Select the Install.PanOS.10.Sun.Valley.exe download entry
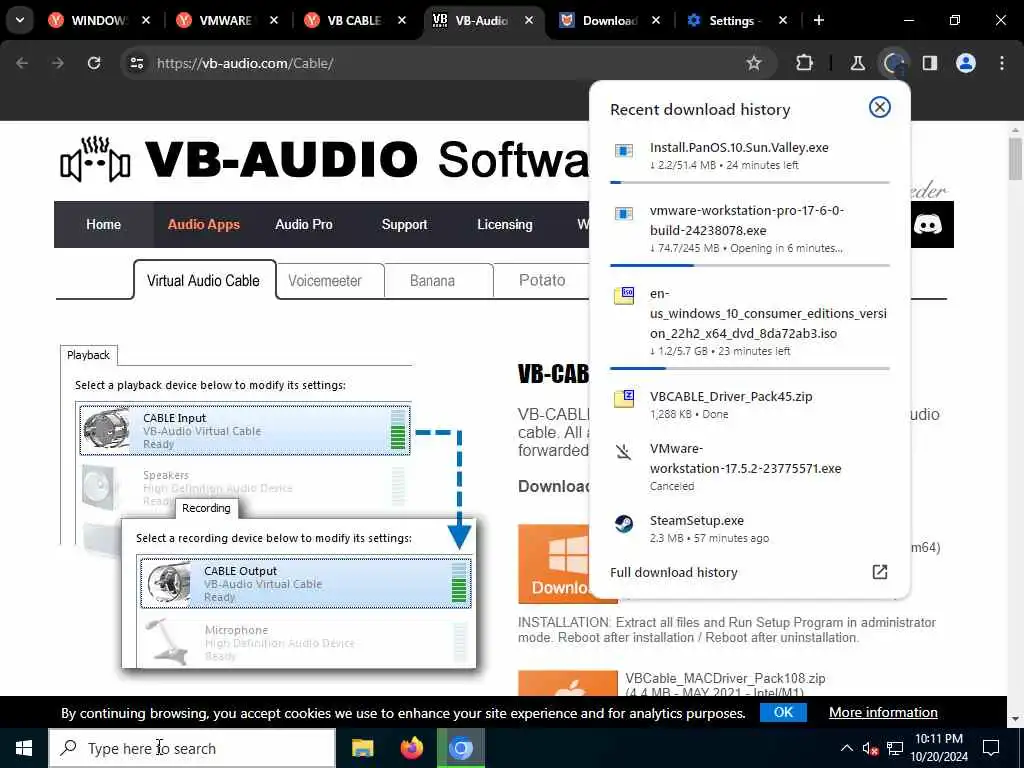Image resolution: width=1024 pixels, height=768 pixels. pyautogui.click(x=750, y=155)
